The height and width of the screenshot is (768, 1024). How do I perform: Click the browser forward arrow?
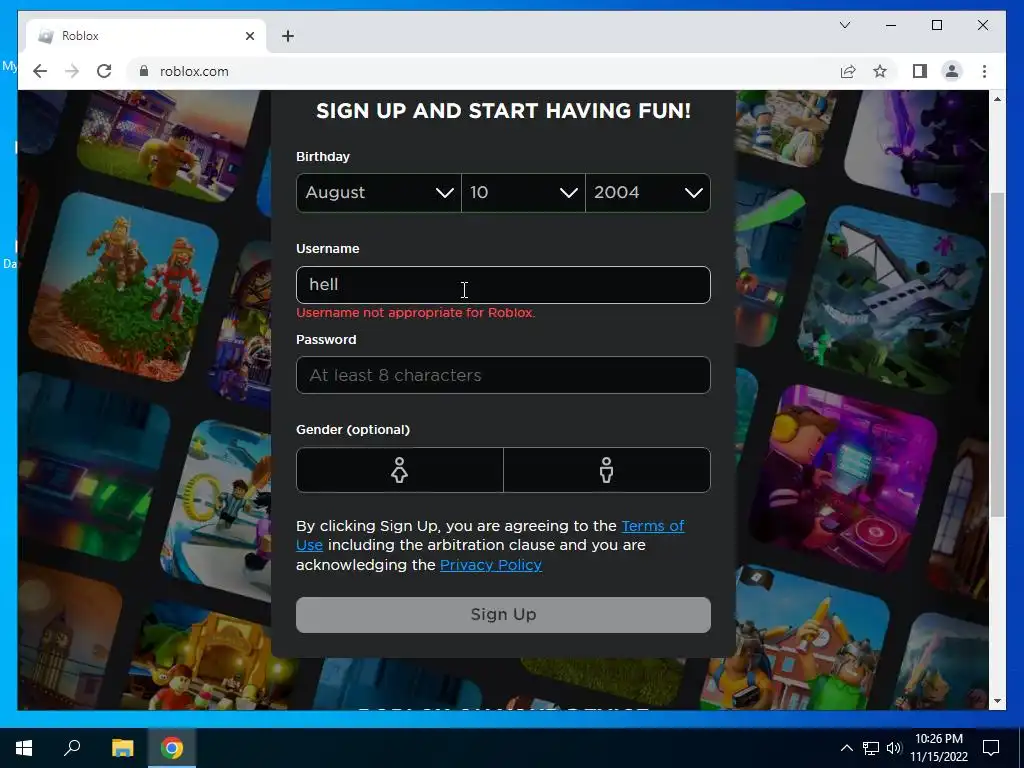[x=72, y=71]
